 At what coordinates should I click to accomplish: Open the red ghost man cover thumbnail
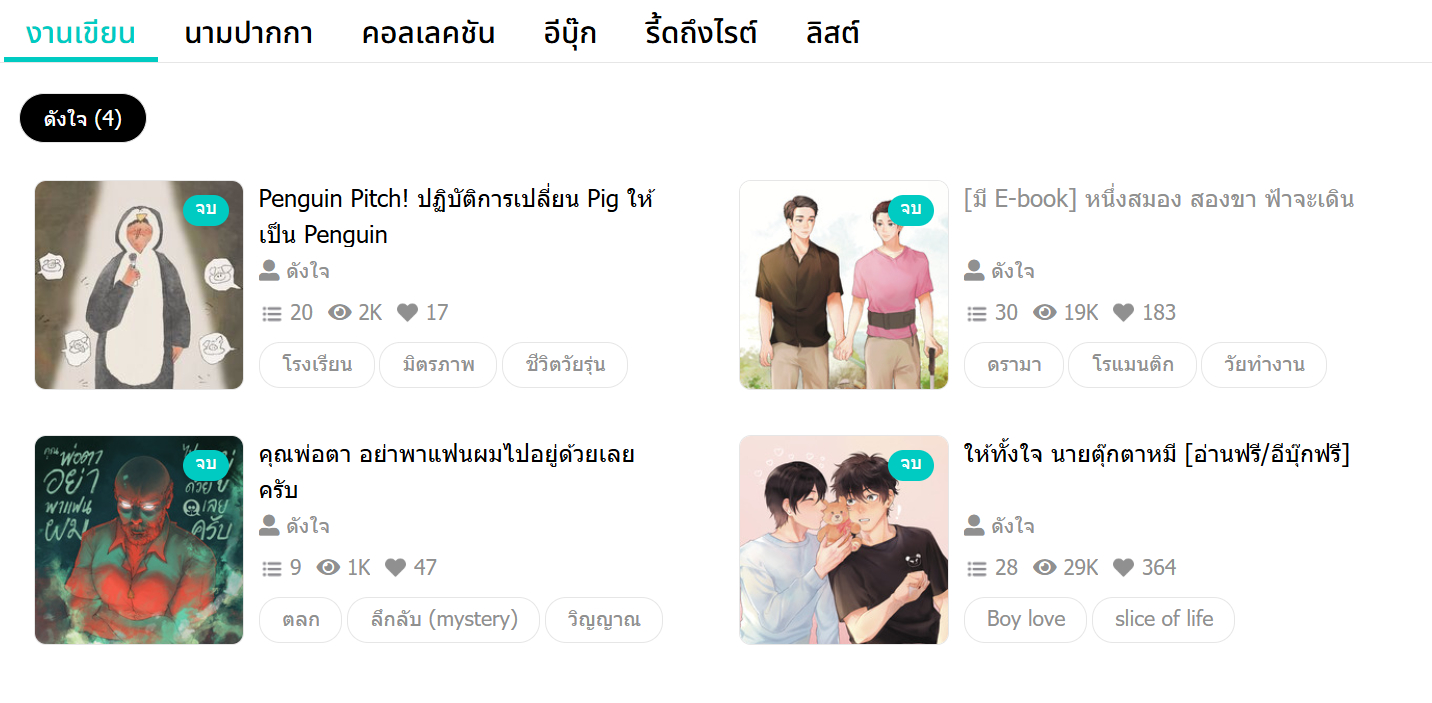139,540
